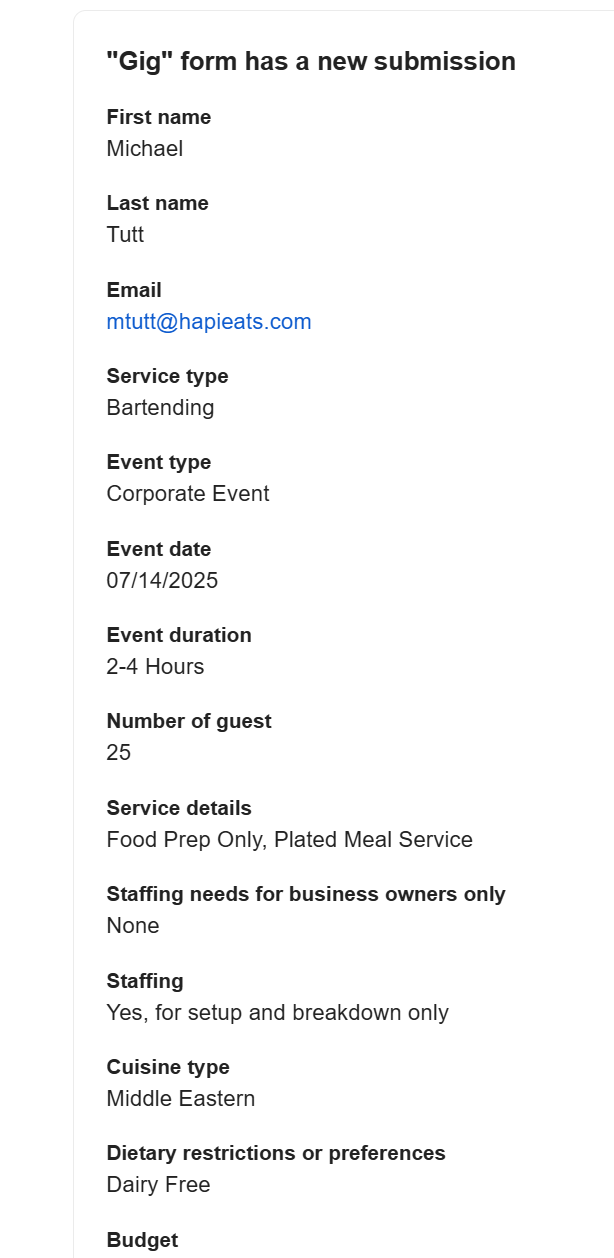Click the Corporate Event value text
Image resolution: width=614 pixels, height=1258 pixels.
[x=188, y=494]
